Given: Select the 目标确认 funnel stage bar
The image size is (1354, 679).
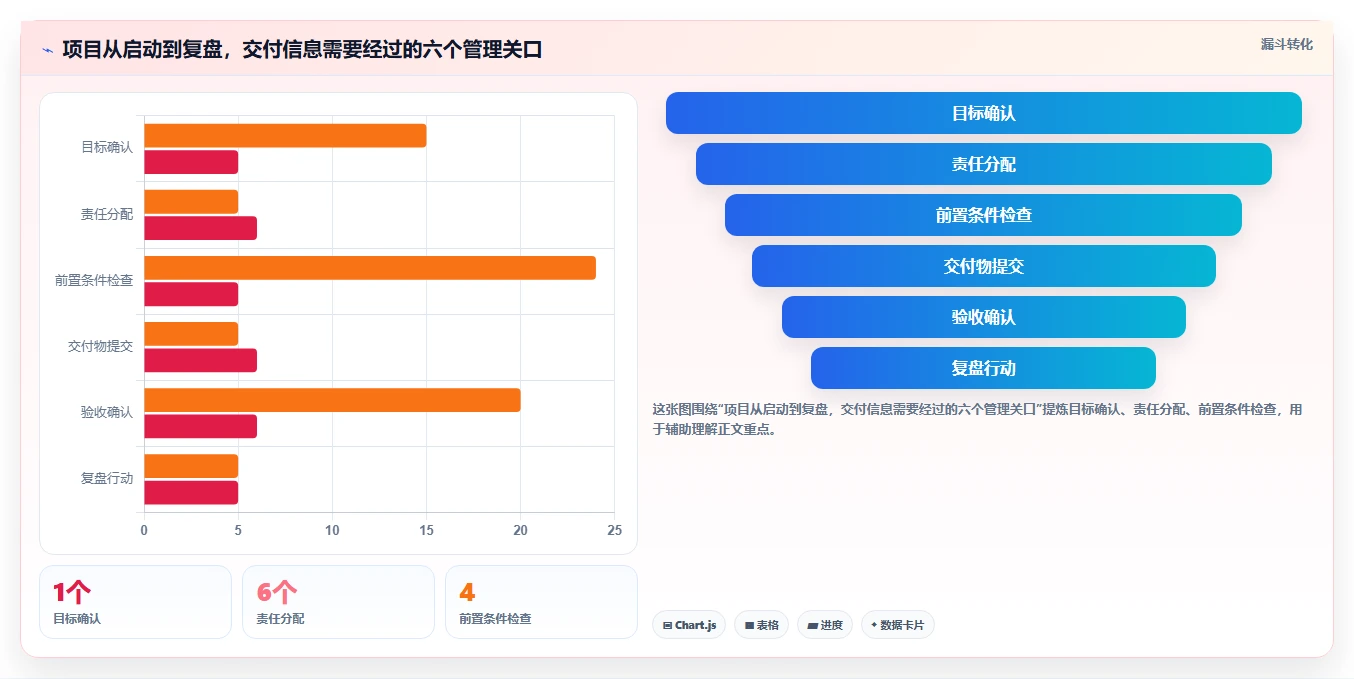Looking at the screenshot, I should coord(984,113).
